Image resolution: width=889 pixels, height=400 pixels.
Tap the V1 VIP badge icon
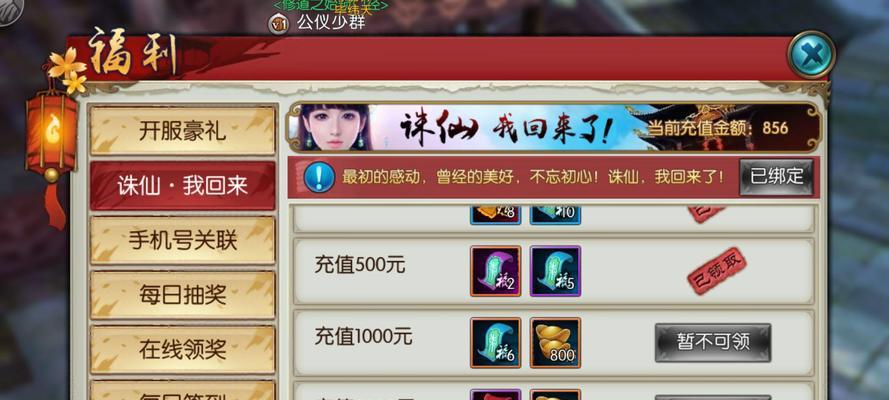278,24
